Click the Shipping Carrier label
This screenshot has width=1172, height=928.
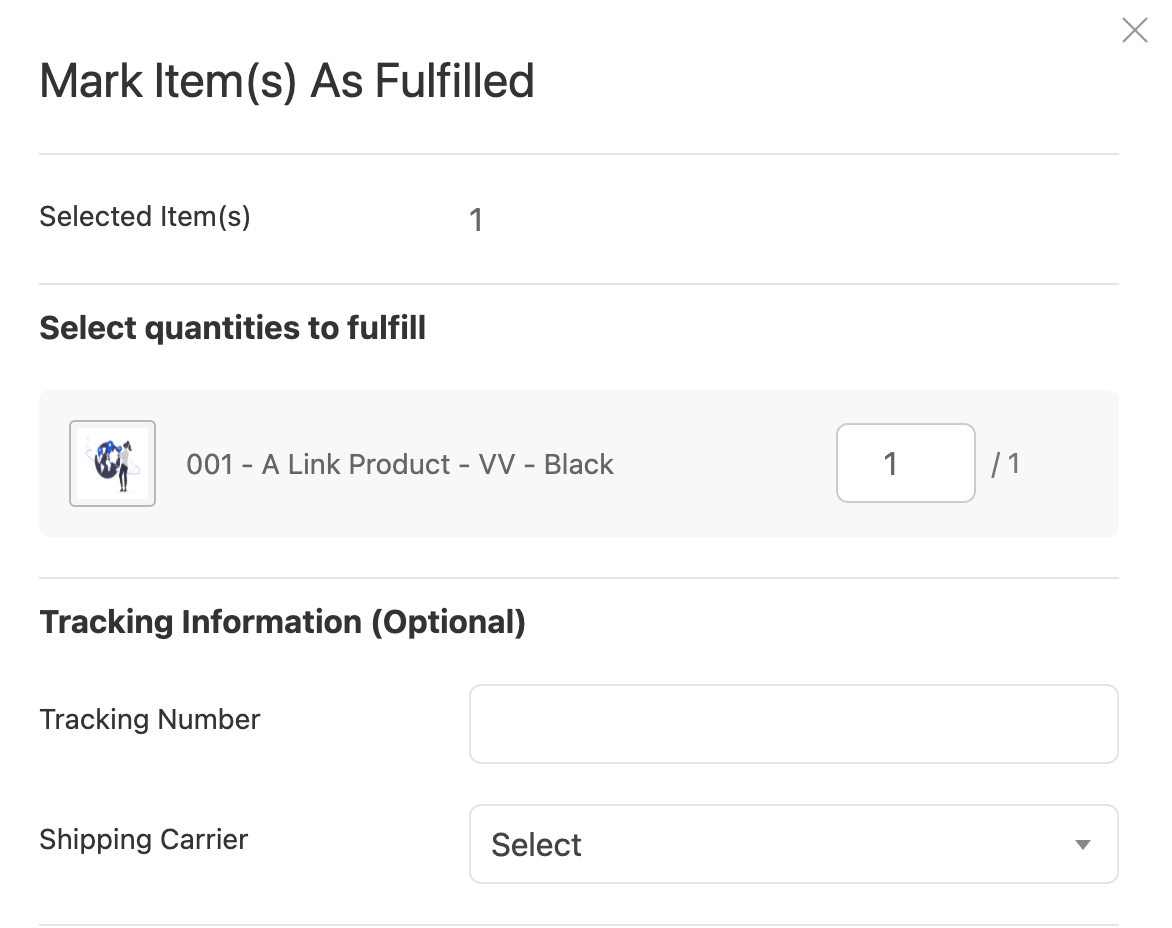pyautogui.click(x=143, y=839)
